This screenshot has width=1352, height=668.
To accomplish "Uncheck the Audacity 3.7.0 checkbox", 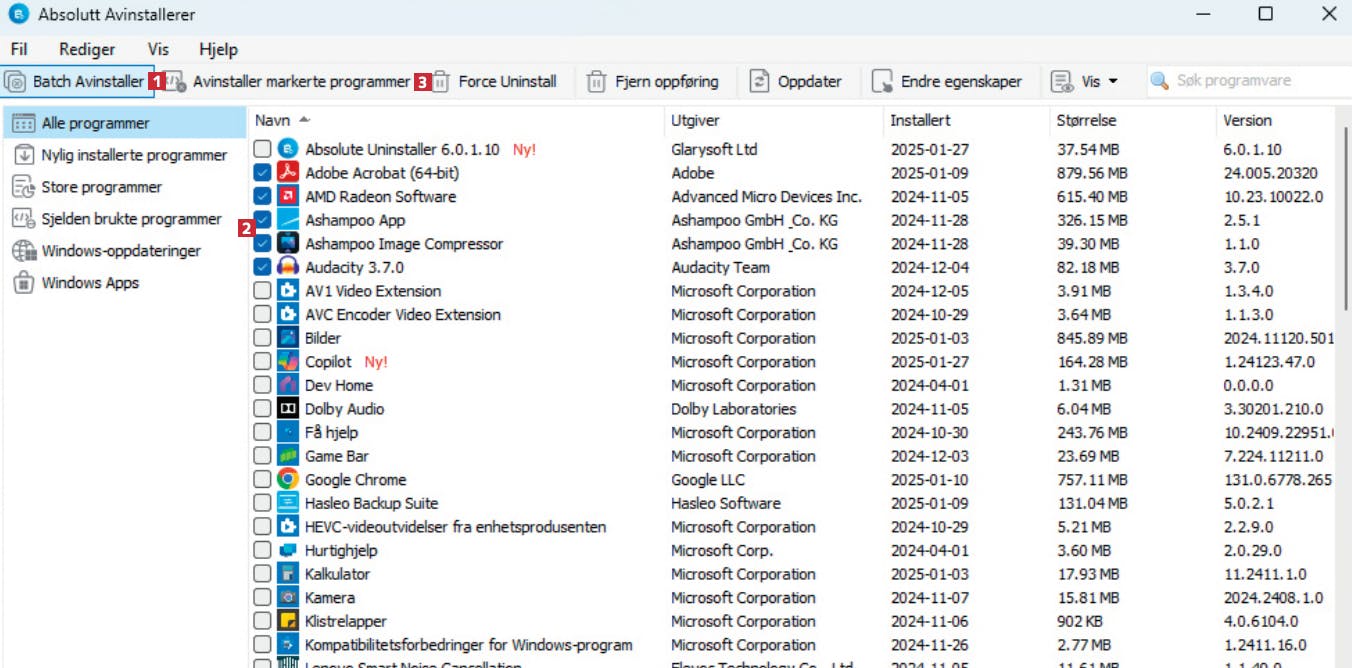I will tap(262, 267).
